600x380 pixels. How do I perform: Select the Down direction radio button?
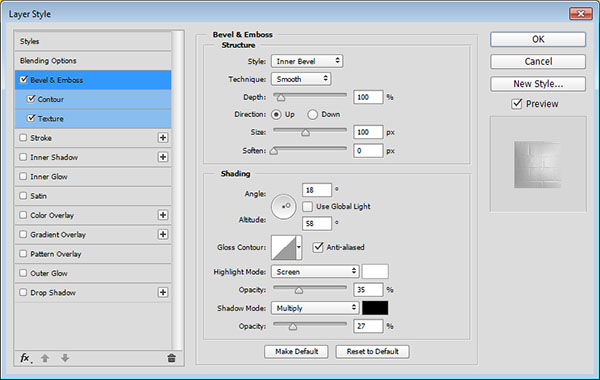pyautogui.click(x=312, y=114)
